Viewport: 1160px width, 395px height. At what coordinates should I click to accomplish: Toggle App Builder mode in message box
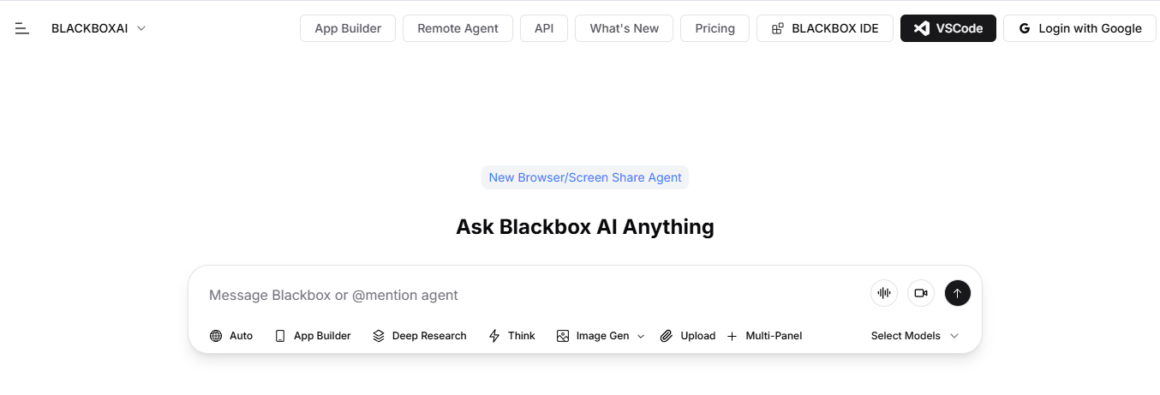tap(312, 336)
